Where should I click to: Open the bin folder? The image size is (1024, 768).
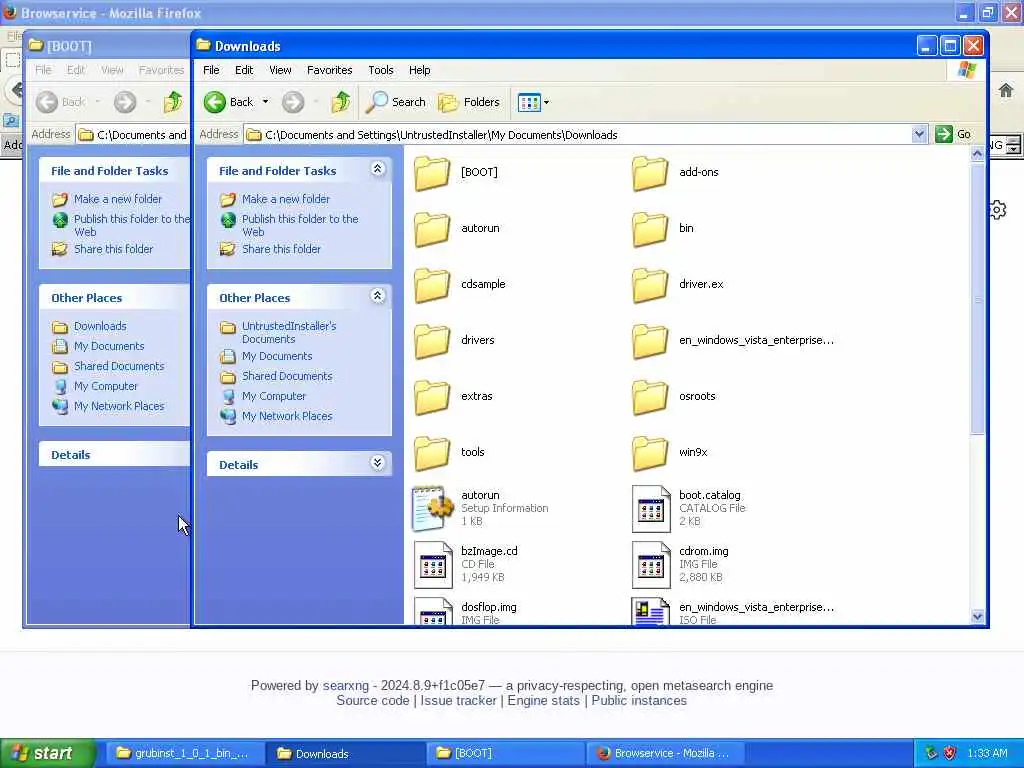coord(663,229)
